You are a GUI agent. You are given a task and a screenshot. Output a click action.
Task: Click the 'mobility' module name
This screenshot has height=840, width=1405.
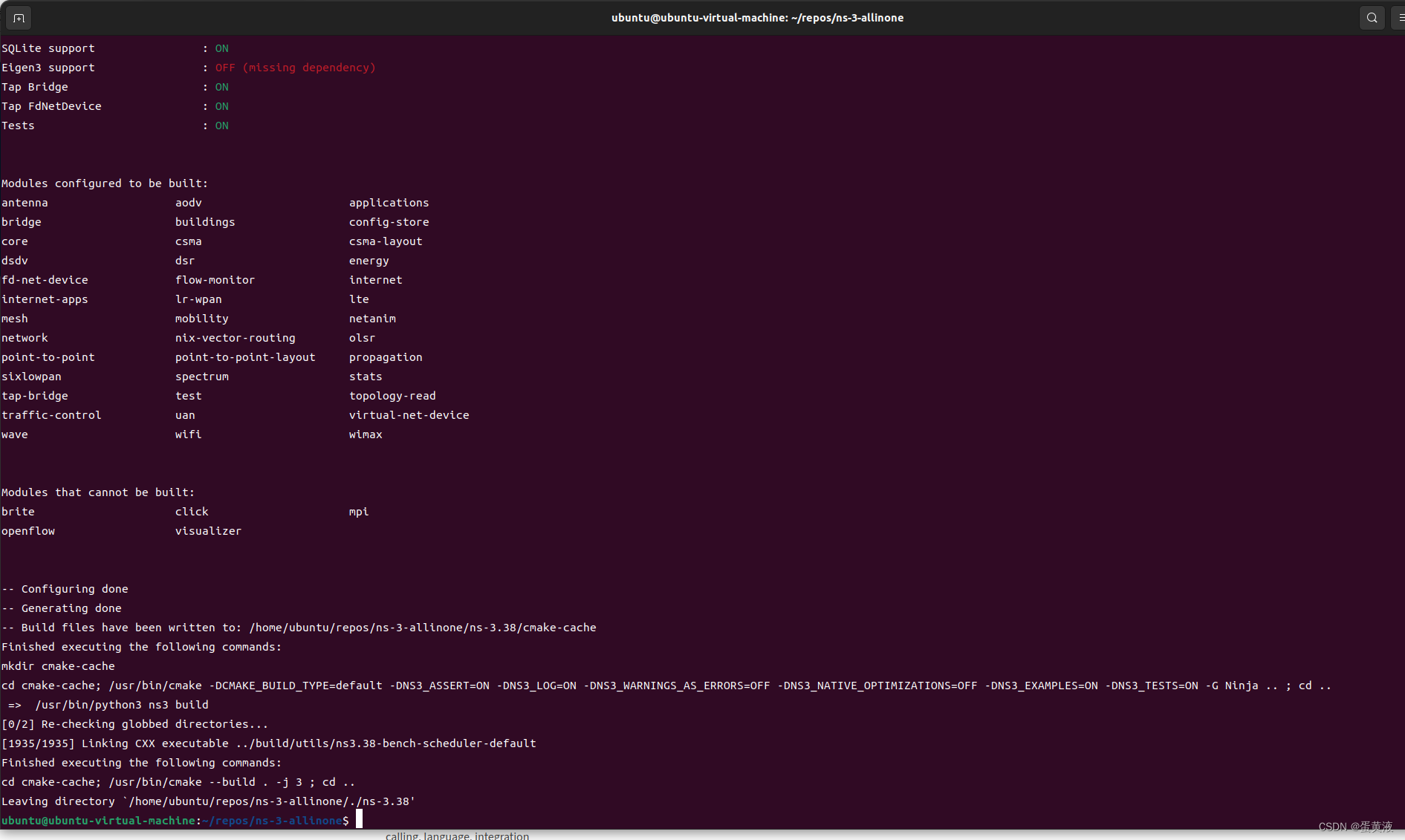201,319
